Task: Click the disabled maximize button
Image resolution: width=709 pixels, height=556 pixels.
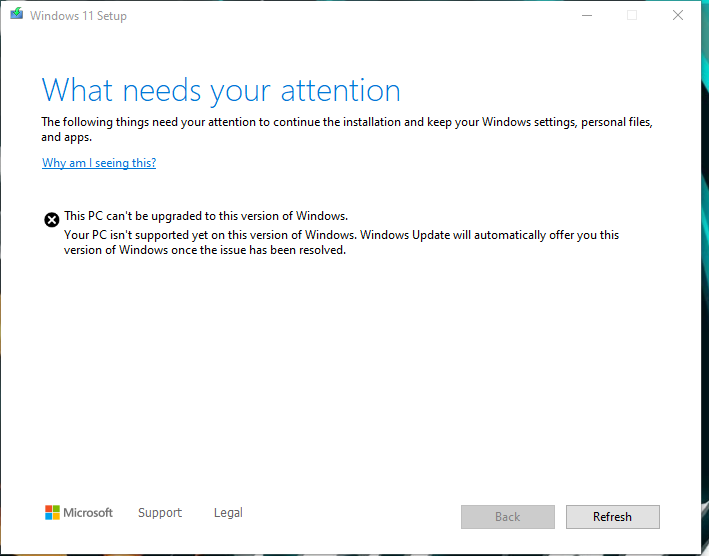Action: click(632, 15)
